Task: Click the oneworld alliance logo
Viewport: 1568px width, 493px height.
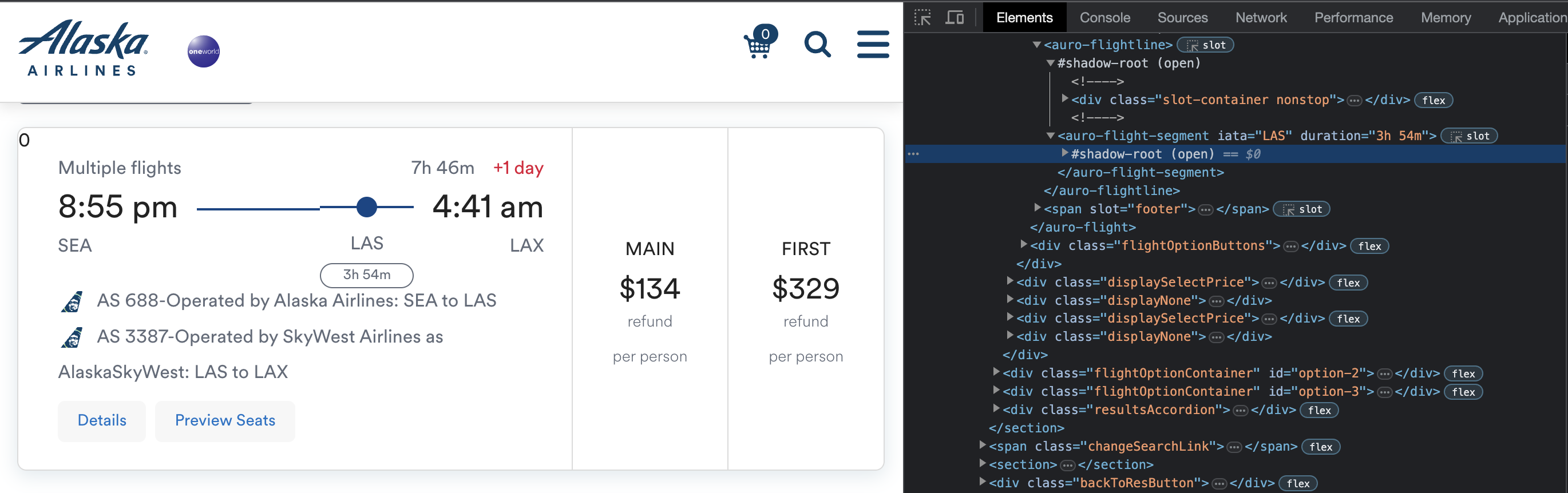Action: [203, 51]
